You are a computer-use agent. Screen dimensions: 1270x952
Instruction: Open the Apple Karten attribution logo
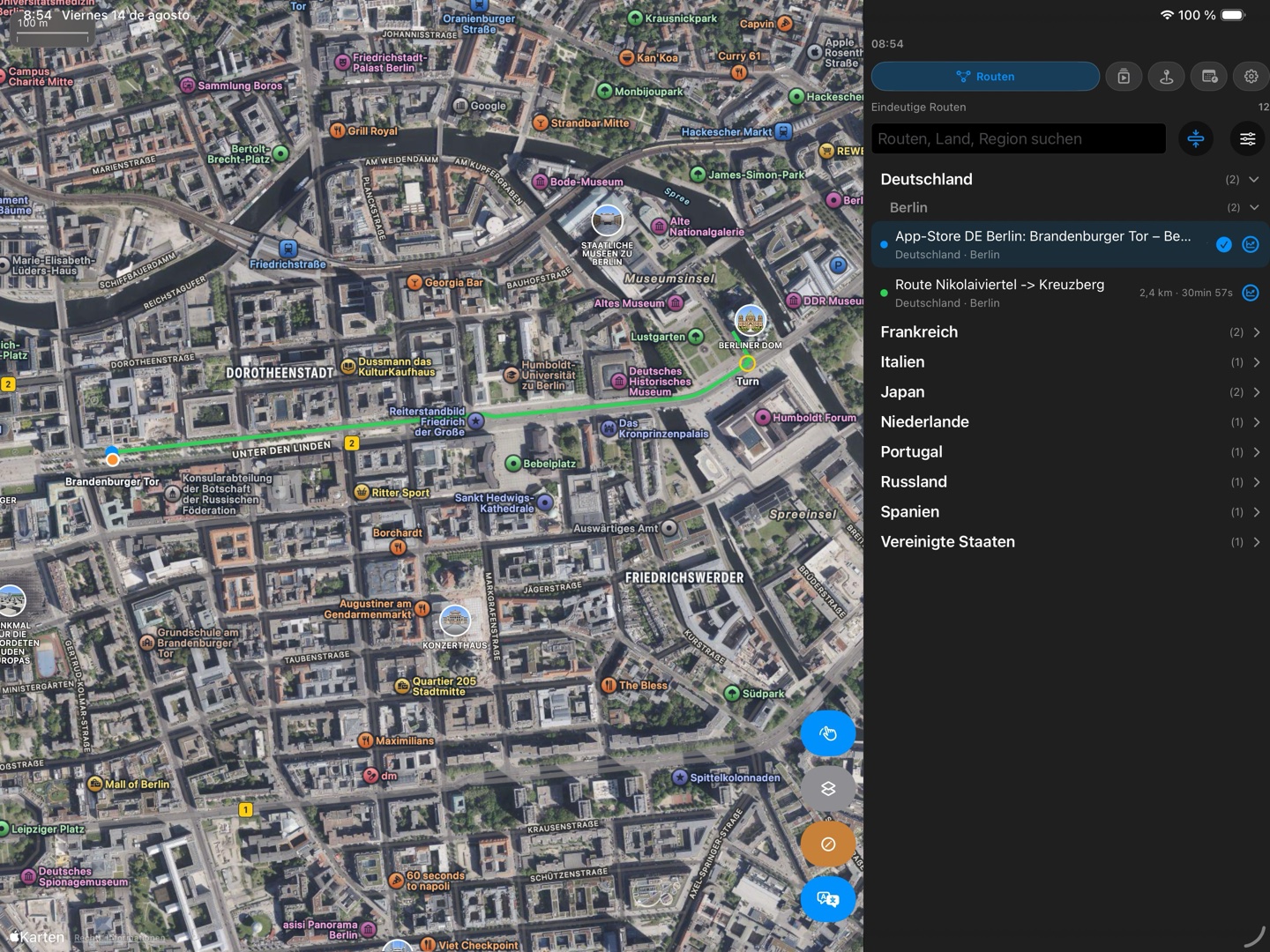click(x=36, y=937)
